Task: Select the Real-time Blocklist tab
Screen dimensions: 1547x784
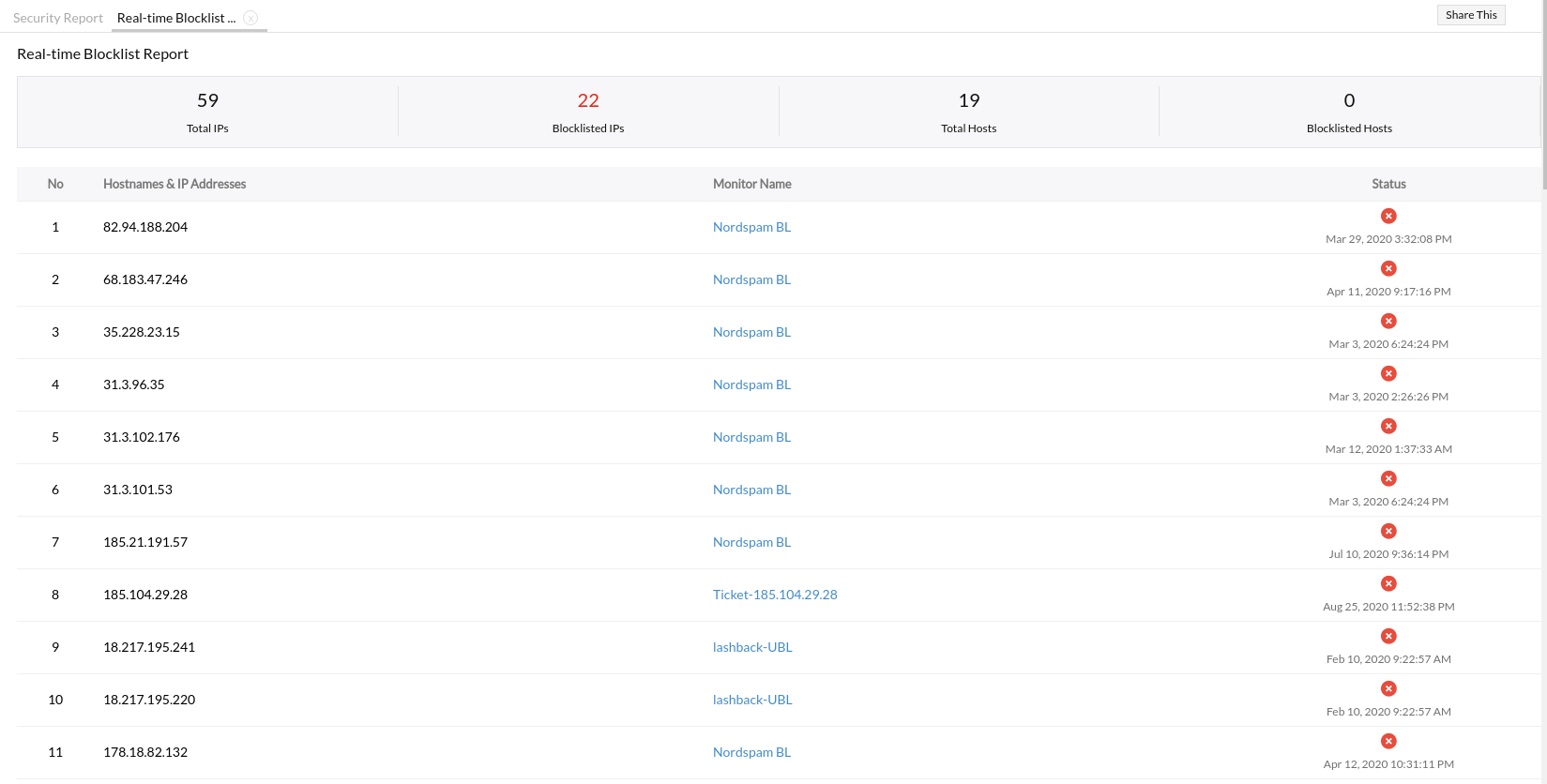Action: [x=176, y=18]
